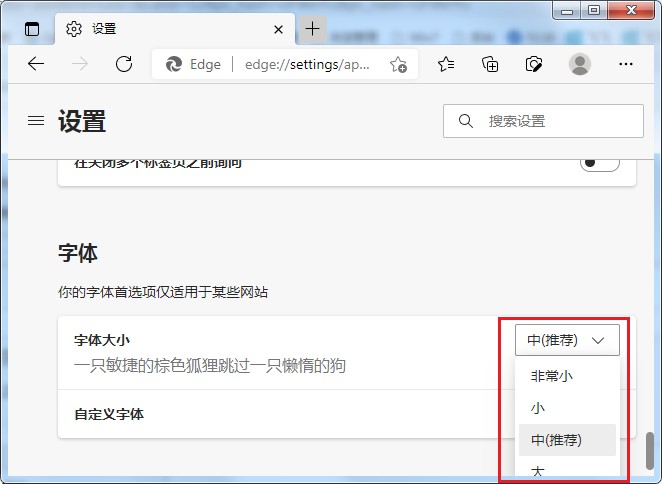Select 小 font size option
Viewport: 662px width, 484px height.
click(x=538, y=408)
